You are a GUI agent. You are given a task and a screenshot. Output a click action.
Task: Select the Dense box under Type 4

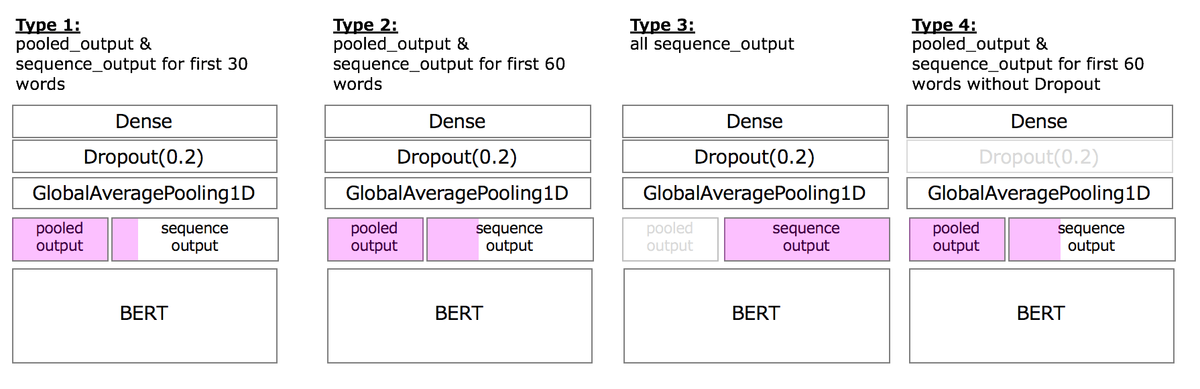[x=1039, y=121]
